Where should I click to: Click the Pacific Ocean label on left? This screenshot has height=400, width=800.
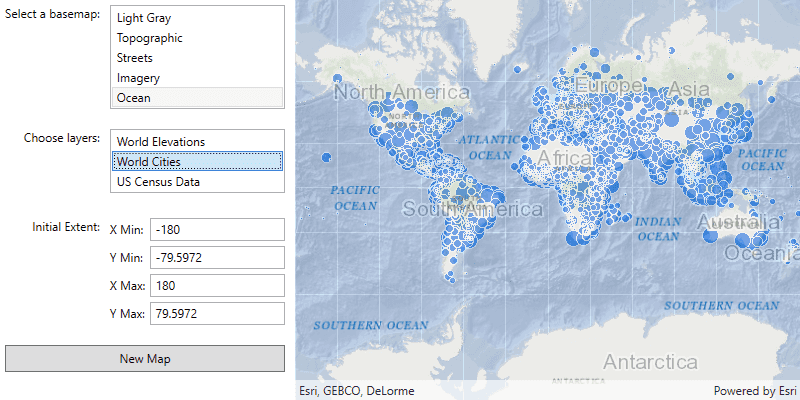(355, 197)
